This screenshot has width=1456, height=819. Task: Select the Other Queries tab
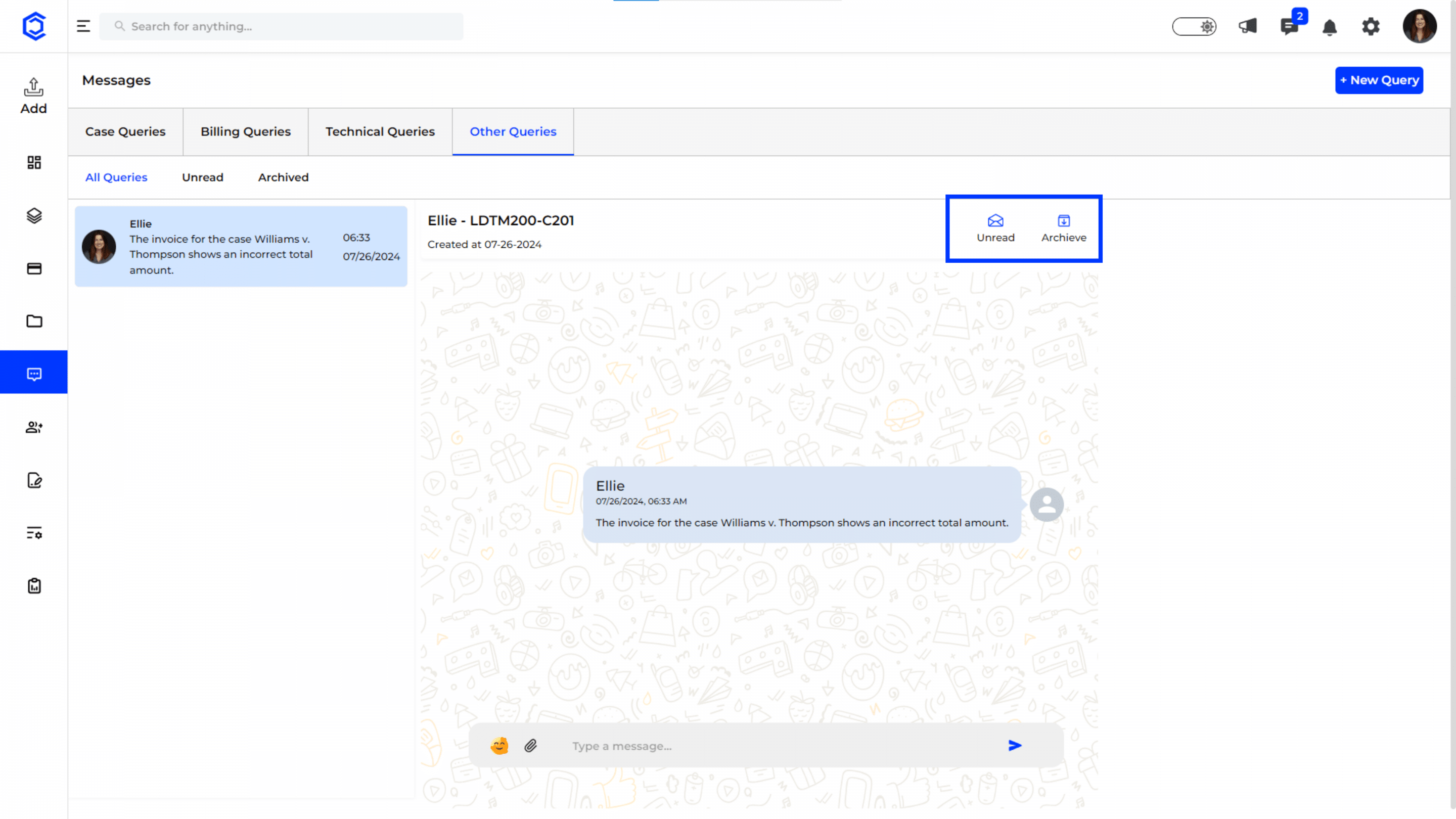pyautogui.click(x=513, y=131)
